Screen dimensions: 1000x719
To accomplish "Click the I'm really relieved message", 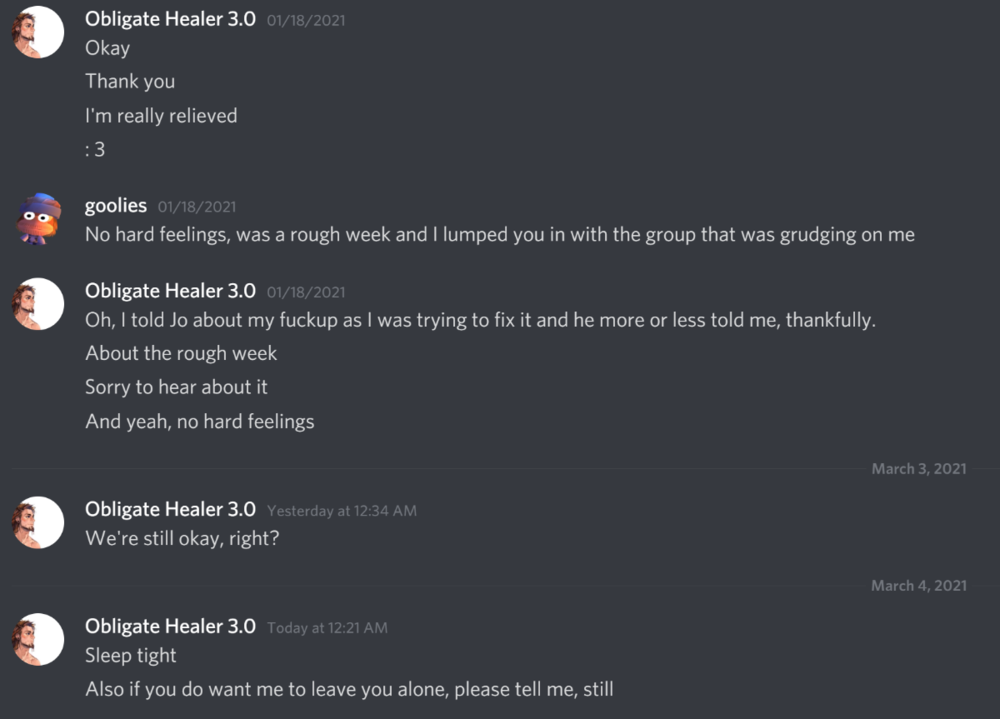I will 162,115.
